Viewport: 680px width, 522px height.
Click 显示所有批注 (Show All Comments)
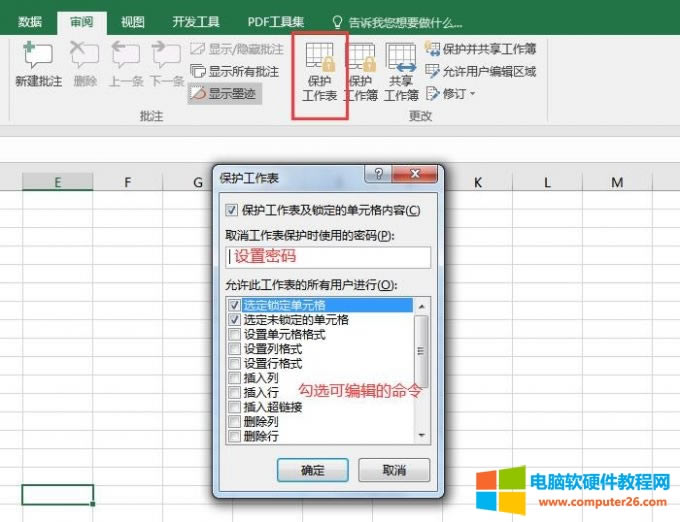click(x=236, y=71)
